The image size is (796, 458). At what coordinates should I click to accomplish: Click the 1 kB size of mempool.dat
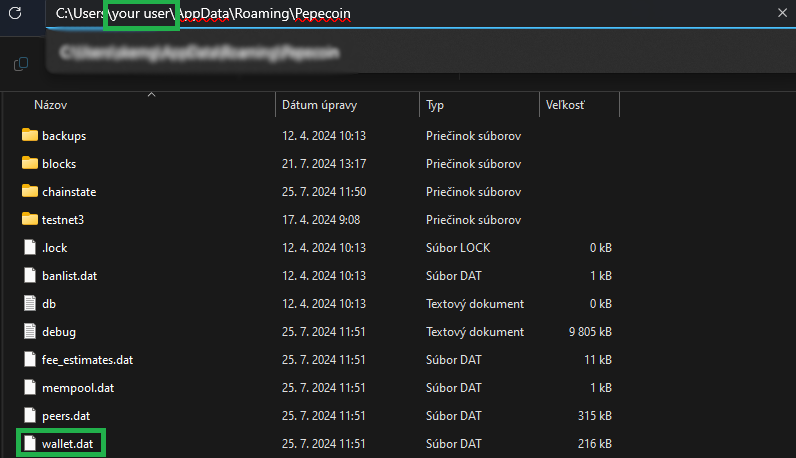[x=601, y=388]
